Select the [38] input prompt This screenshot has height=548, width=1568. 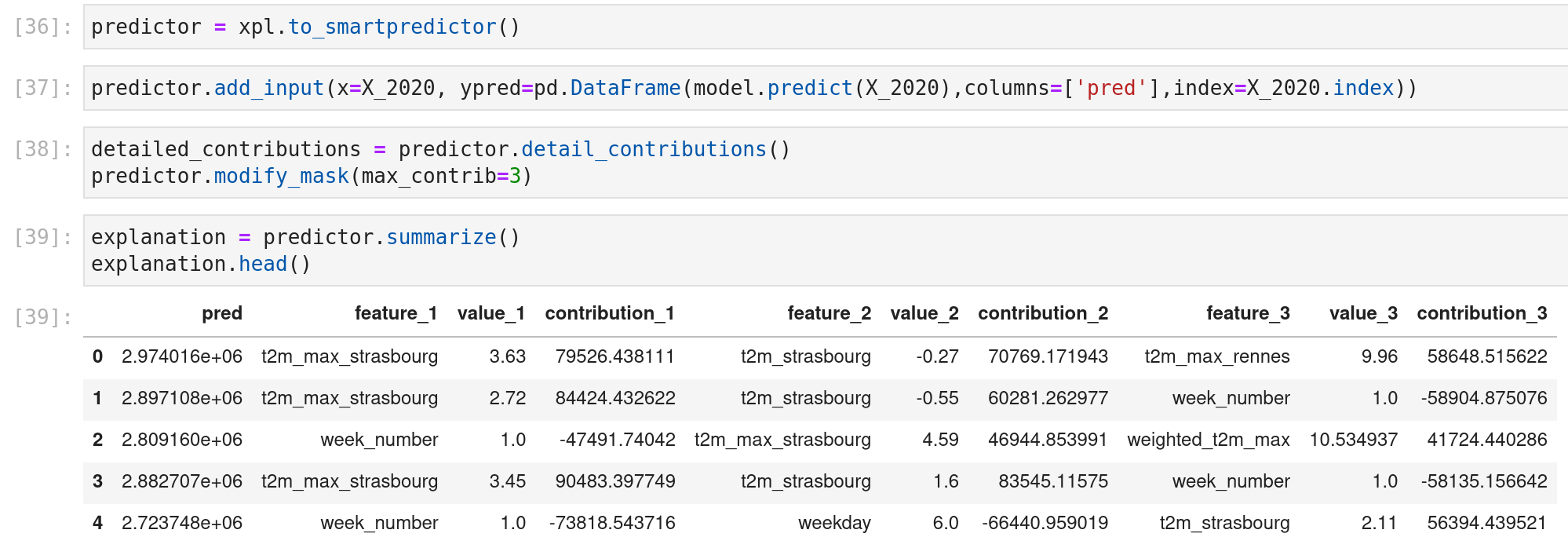(43, 149)
